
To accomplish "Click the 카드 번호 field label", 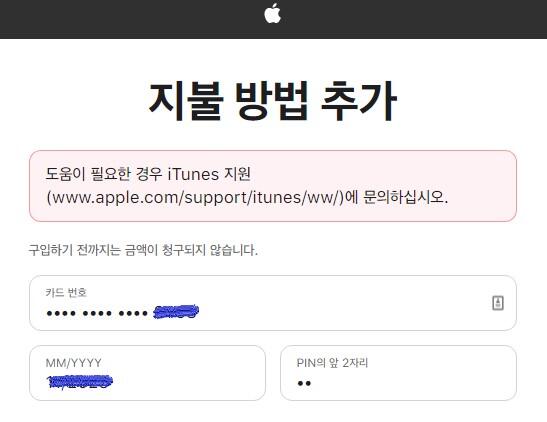I will (x=66, y=292).
